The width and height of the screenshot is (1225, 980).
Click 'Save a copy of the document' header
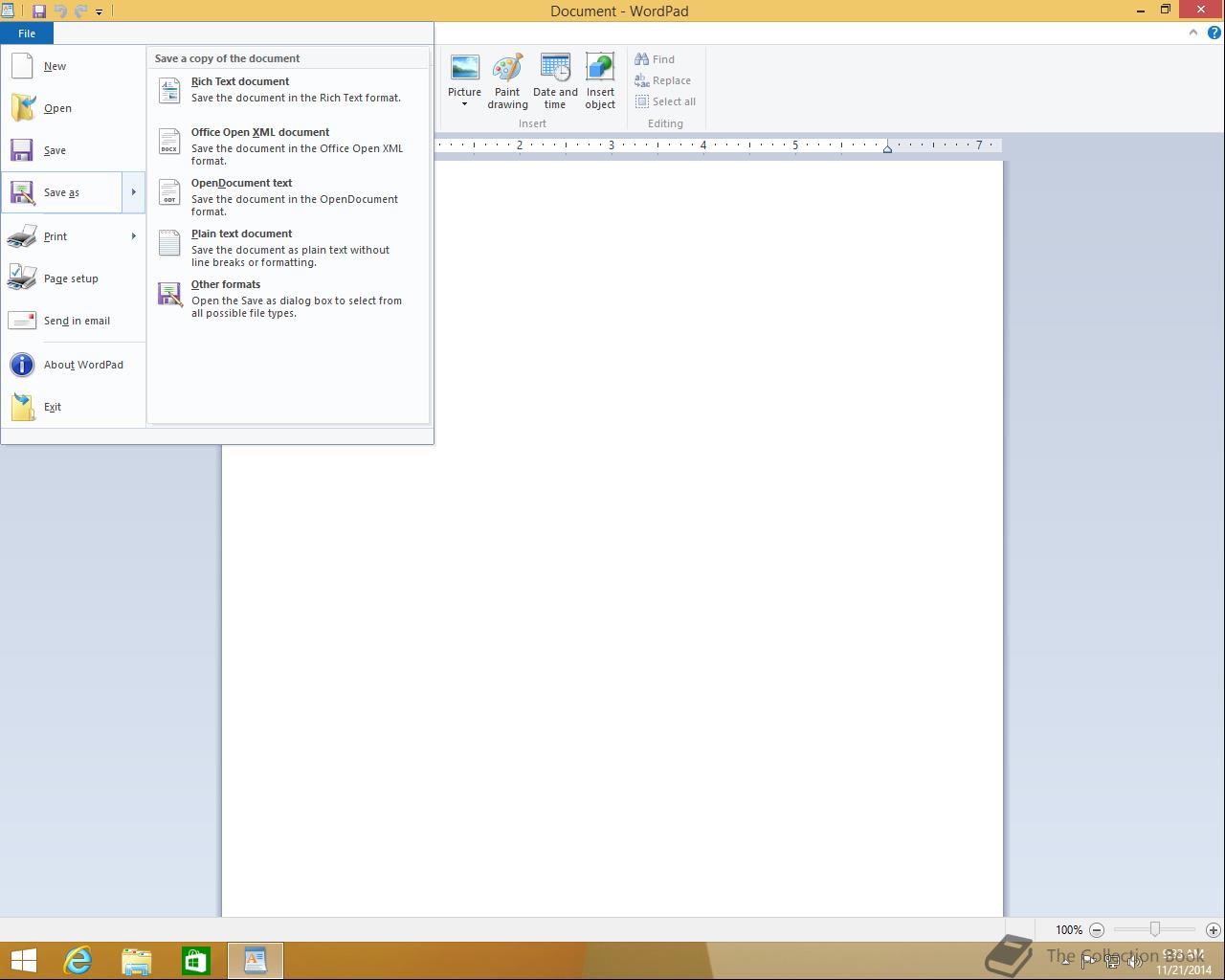coord(227,58)
